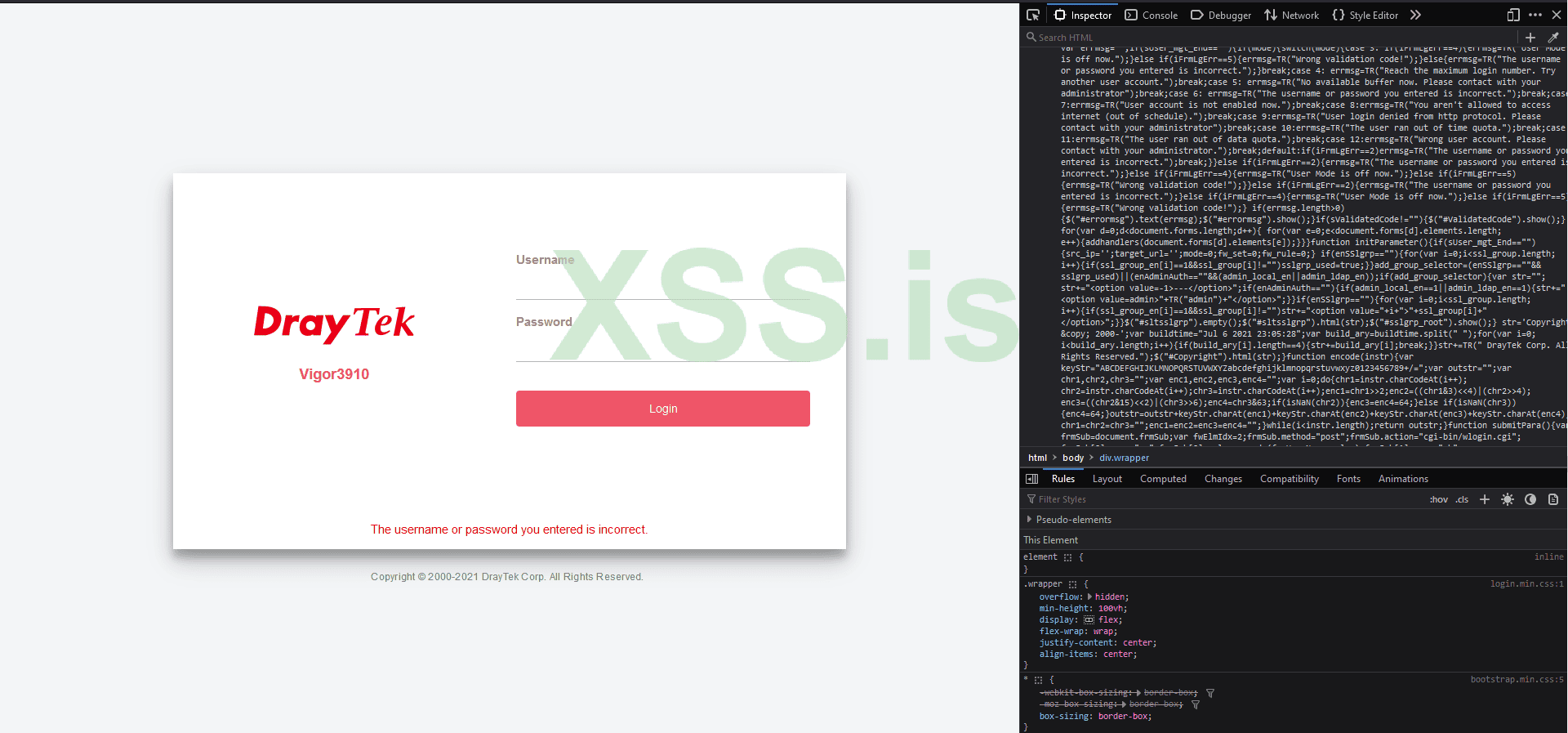The width and height of the screenshot is (1568, 733).
Task: Toggle the .cls class panel
Action: click(x=1462, y=499)
